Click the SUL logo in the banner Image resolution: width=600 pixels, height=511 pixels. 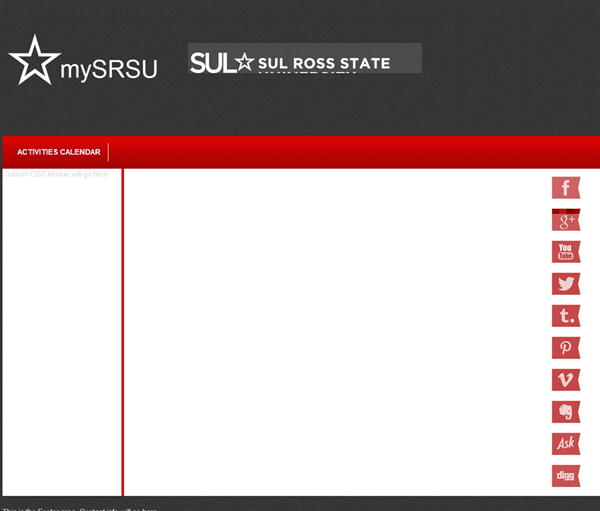tap(212, 63)
